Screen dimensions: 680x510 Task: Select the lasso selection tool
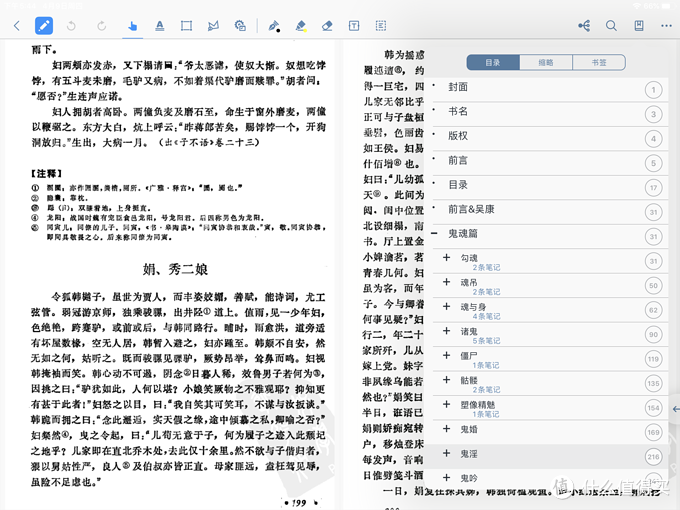[213, 26]
